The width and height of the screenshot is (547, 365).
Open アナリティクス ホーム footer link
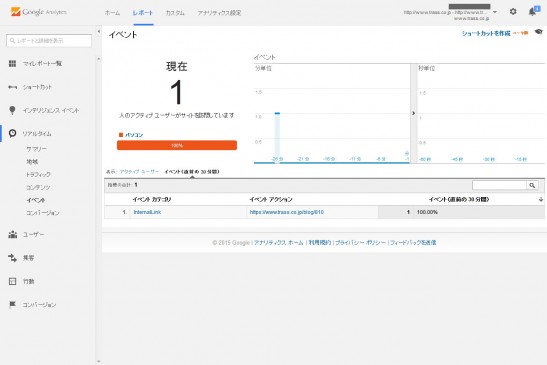(x=278, y=243)
